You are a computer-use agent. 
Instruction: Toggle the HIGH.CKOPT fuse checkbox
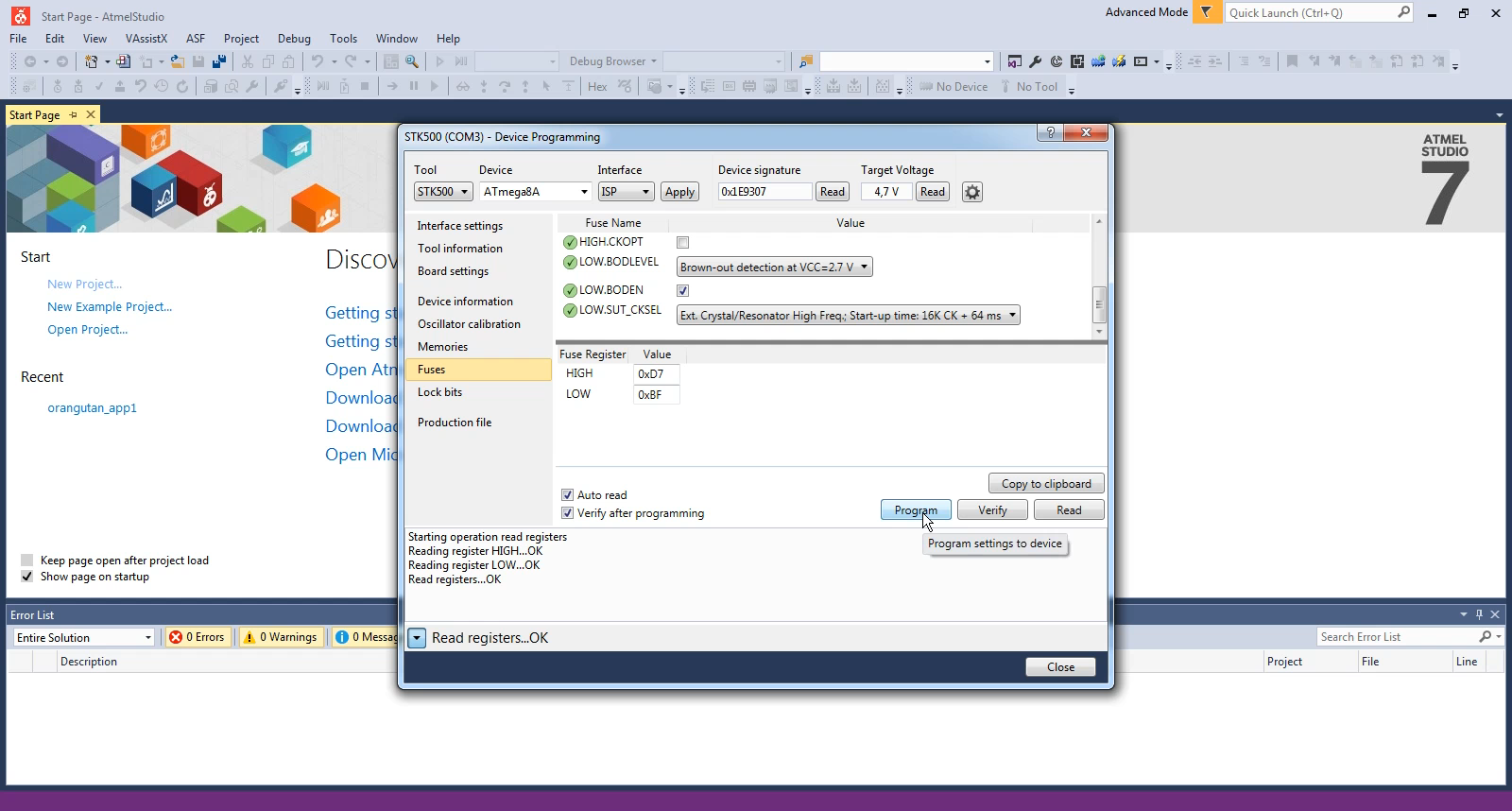click(683, 243)
